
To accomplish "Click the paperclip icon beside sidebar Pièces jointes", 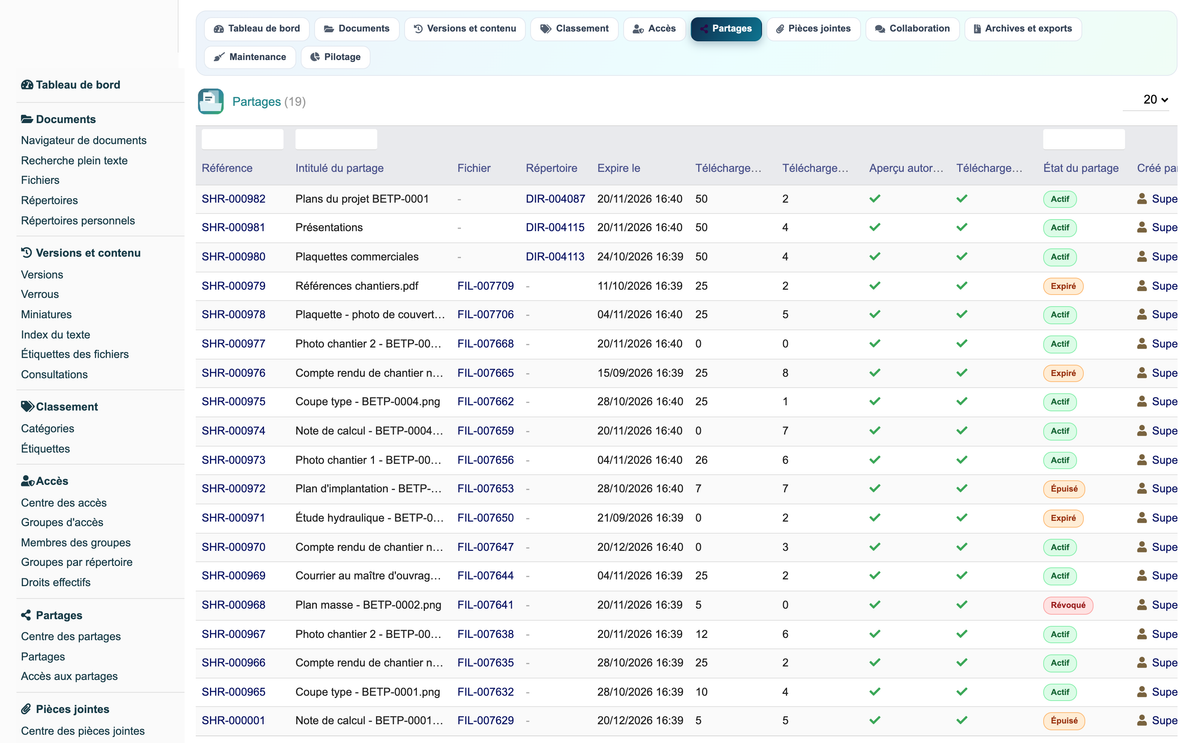I will pyautogui.click(x=27, y=709).
